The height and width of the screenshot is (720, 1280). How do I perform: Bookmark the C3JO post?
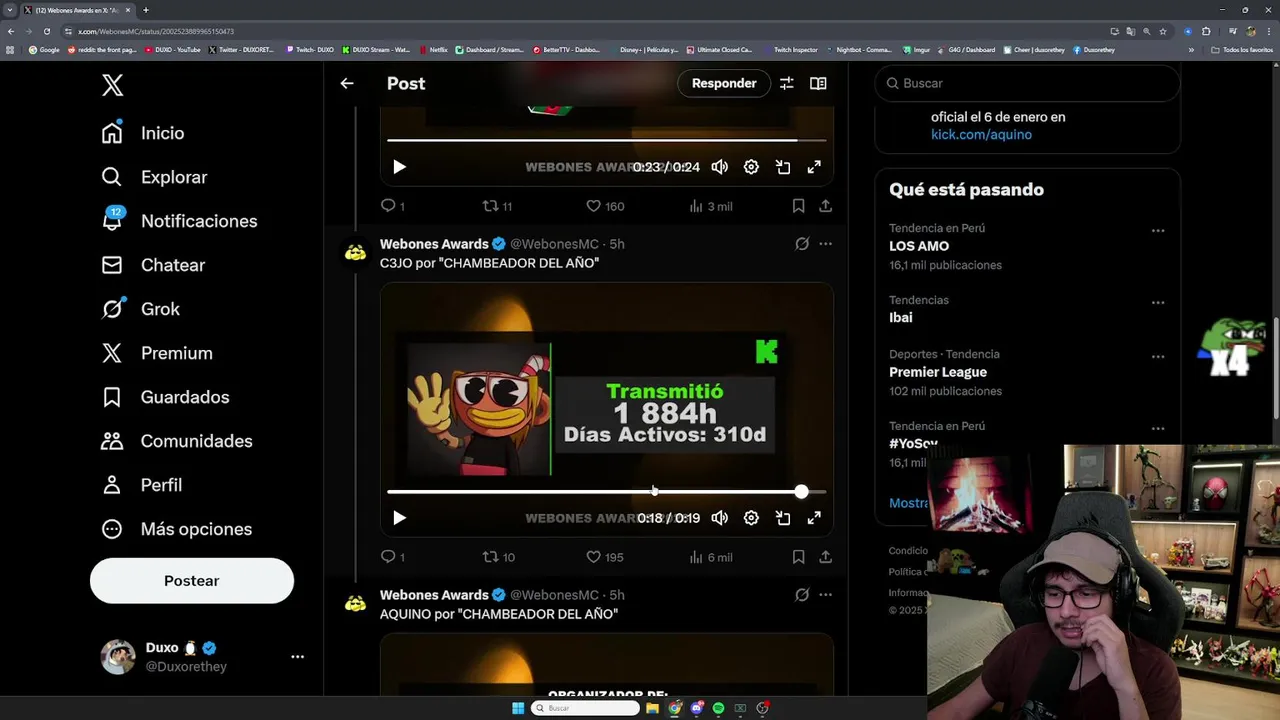point(798,557)
